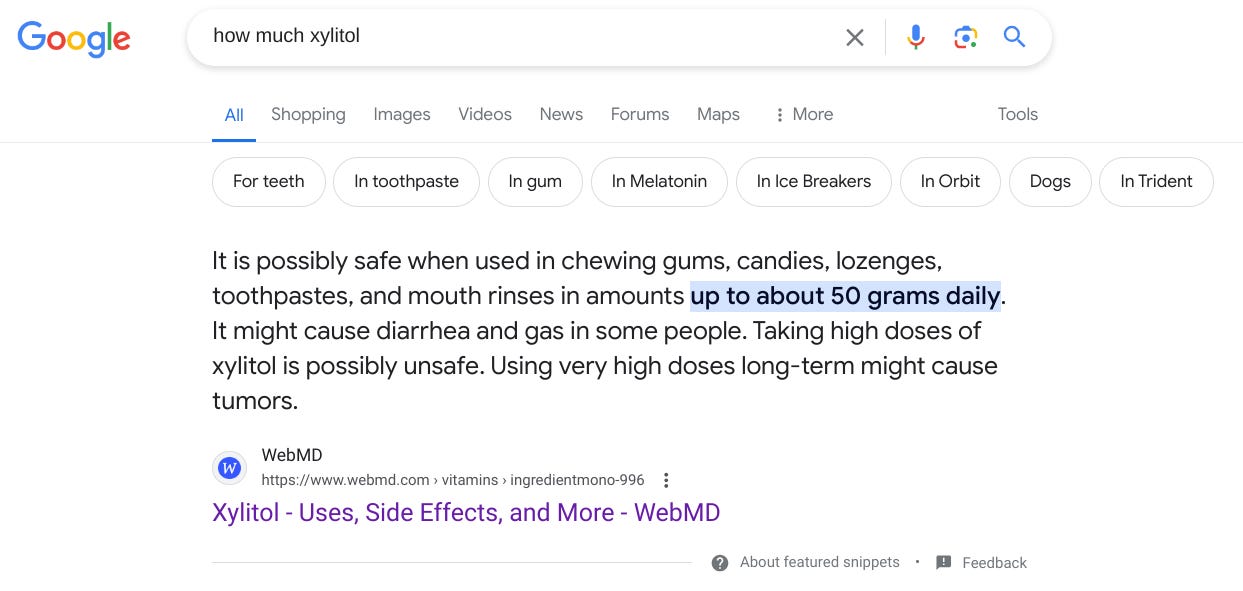Open 'Xylitol - Uses, Side Effects, and More' link

466,513
